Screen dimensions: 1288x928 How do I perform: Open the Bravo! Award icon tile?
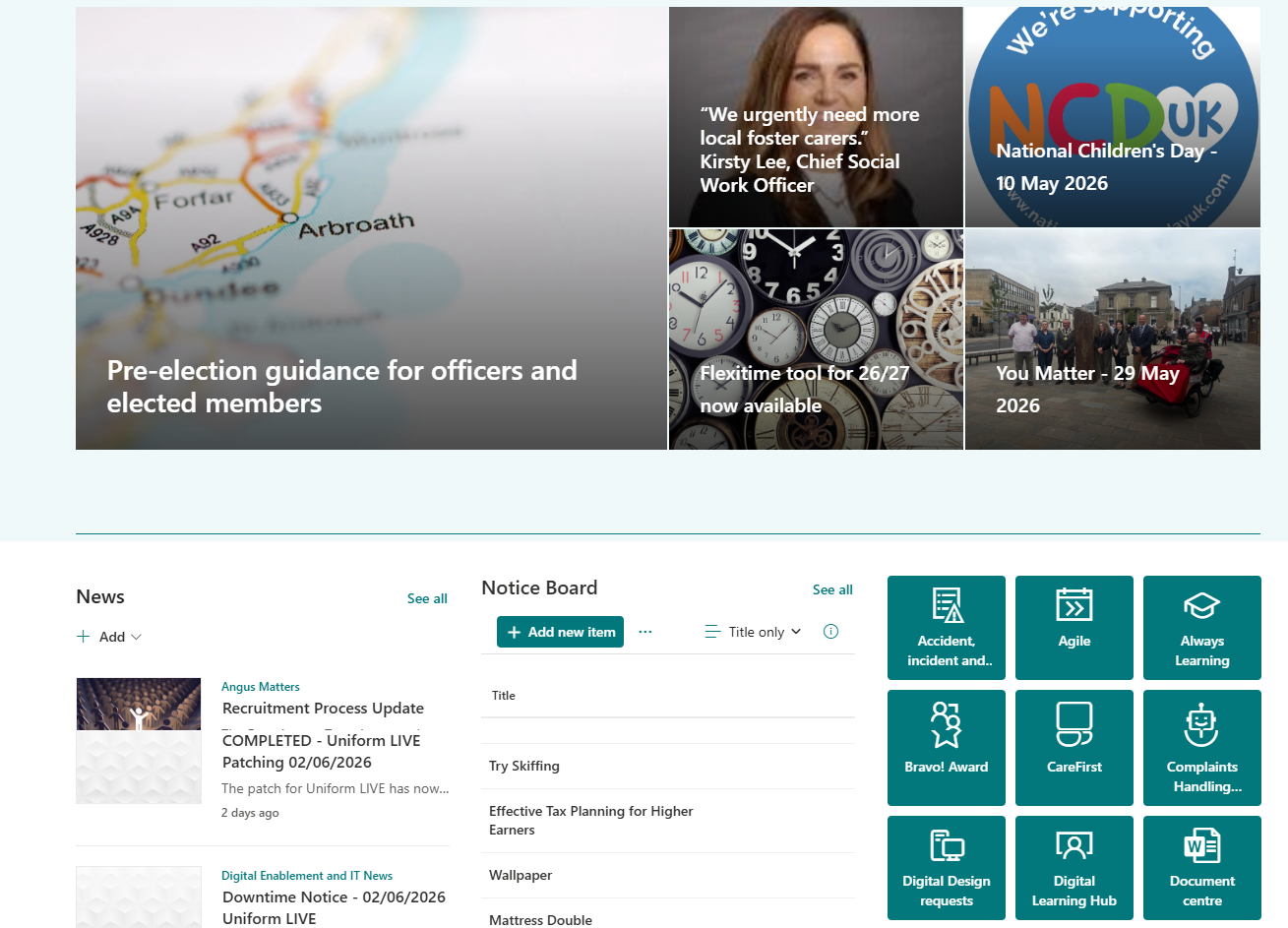[x=947, y=748]
